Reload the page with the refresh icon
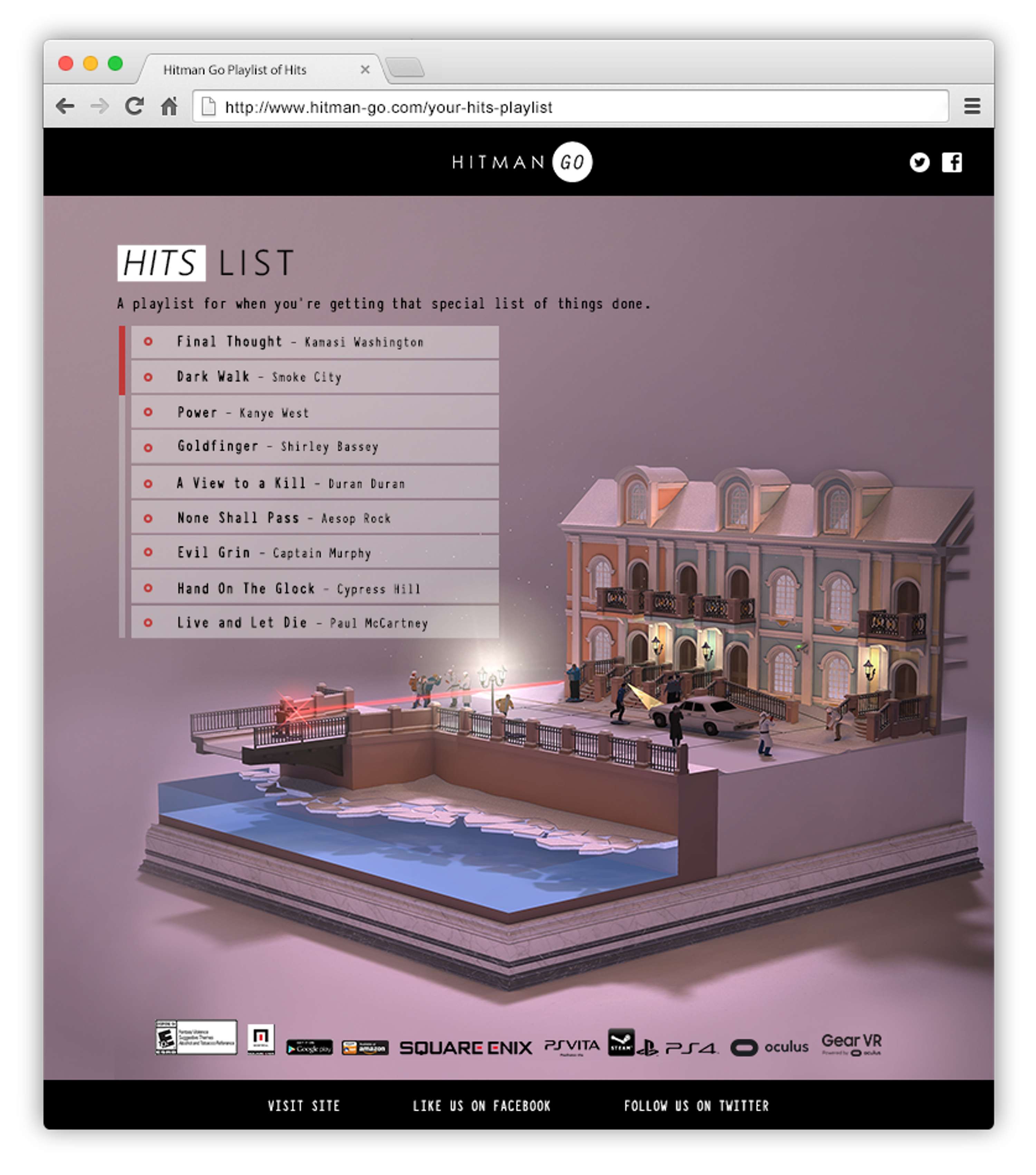This screenshot has width=1036, height=1175. 134,106
